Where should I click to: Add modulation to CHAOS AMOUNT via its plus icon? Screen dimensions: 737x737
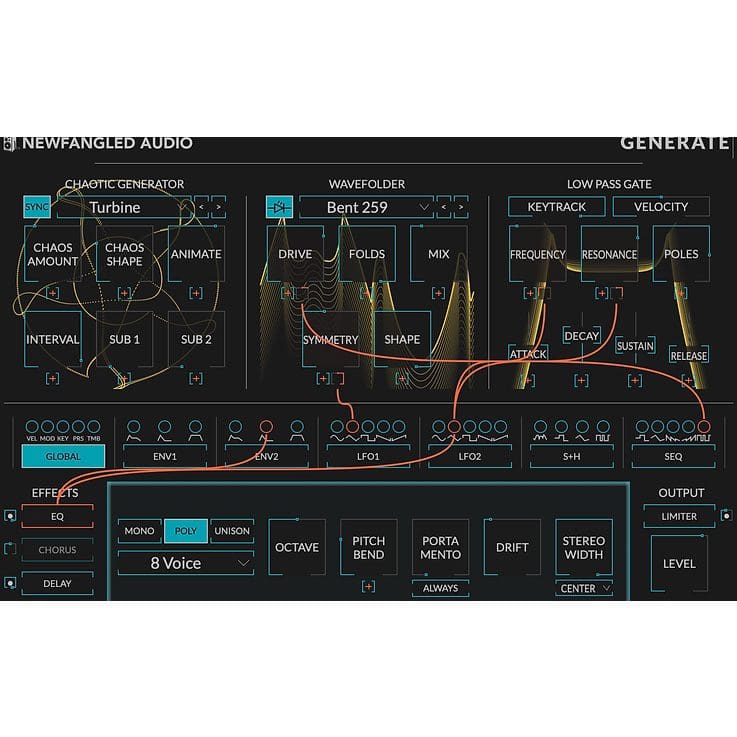pos(53,293)
